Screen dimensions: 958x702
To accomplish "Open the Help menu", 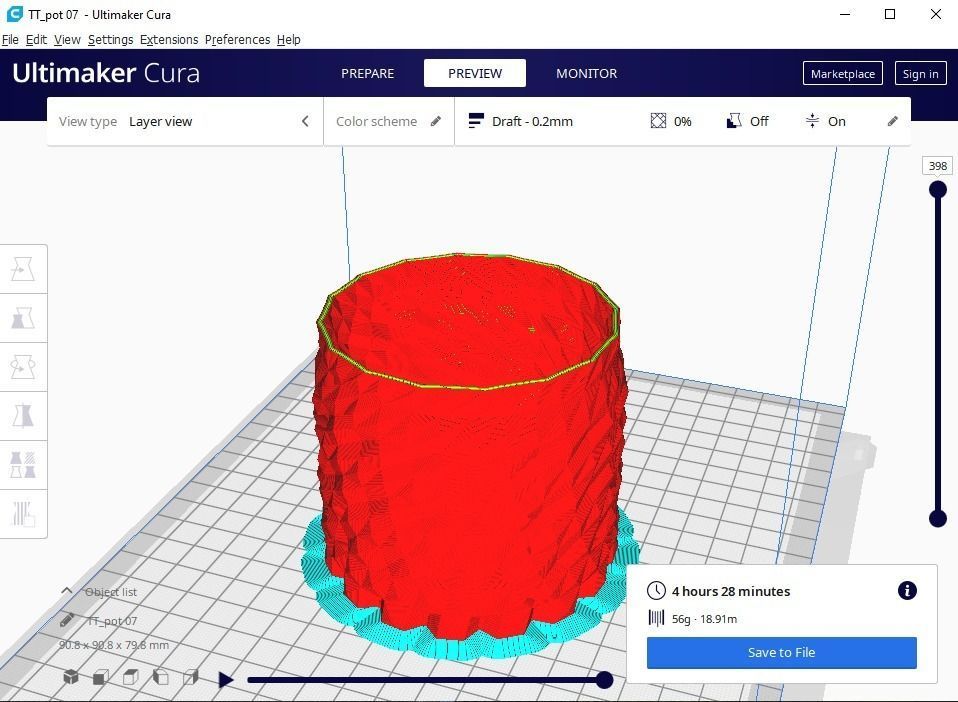I will pyautogui.click(x=288, y=40).
